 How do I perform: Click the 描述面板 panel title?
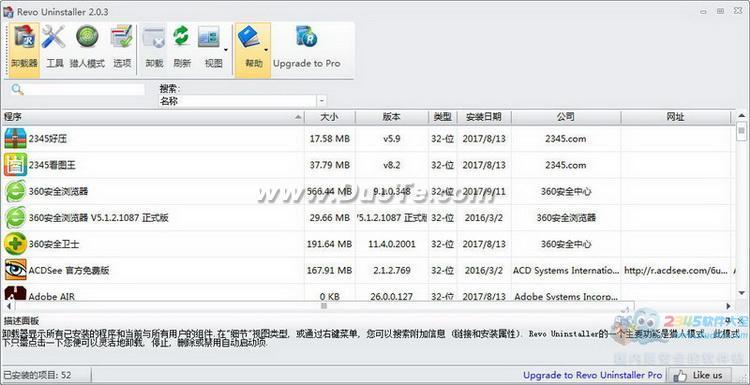pyautogui.click(x=21, y=321)
